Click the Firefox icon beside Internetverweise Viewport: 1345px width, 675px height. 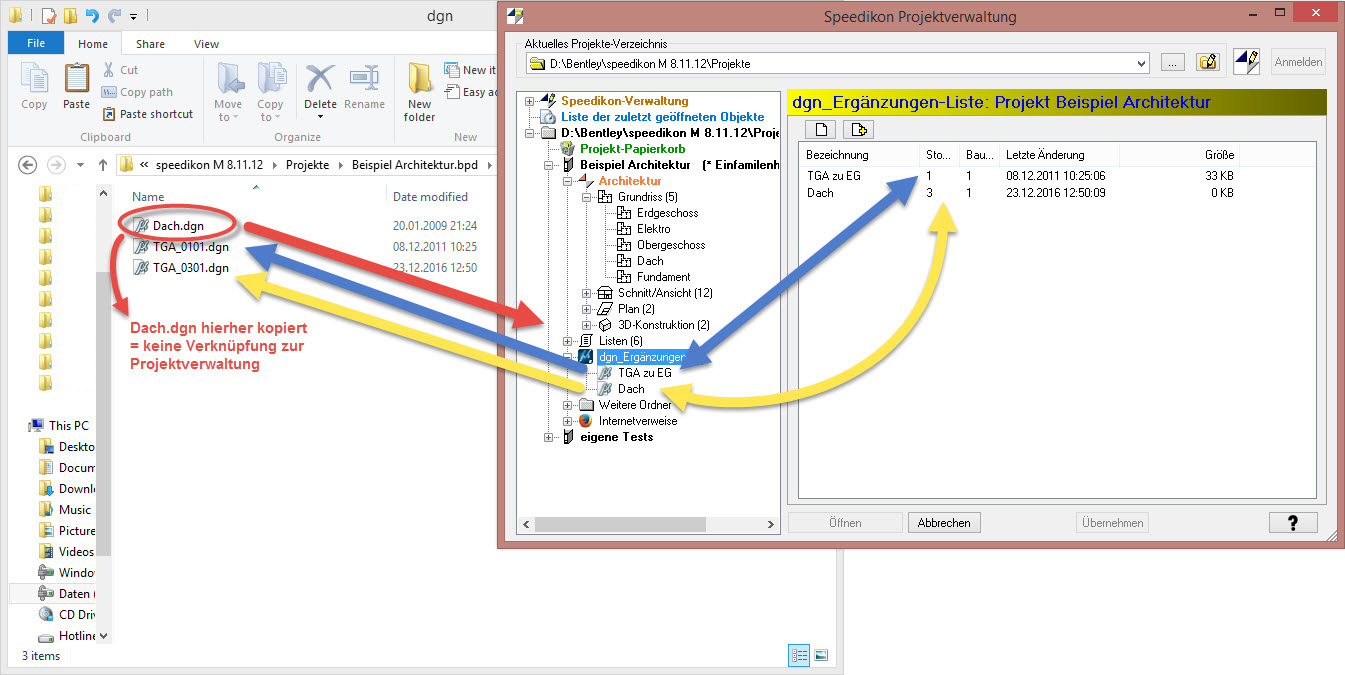(585, 421)
